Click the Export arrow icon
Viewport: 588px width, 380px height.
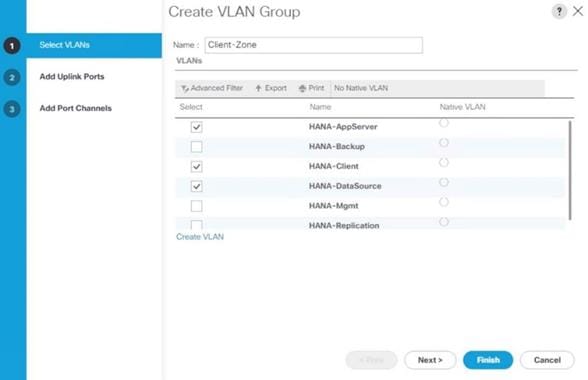coord(258,88)
